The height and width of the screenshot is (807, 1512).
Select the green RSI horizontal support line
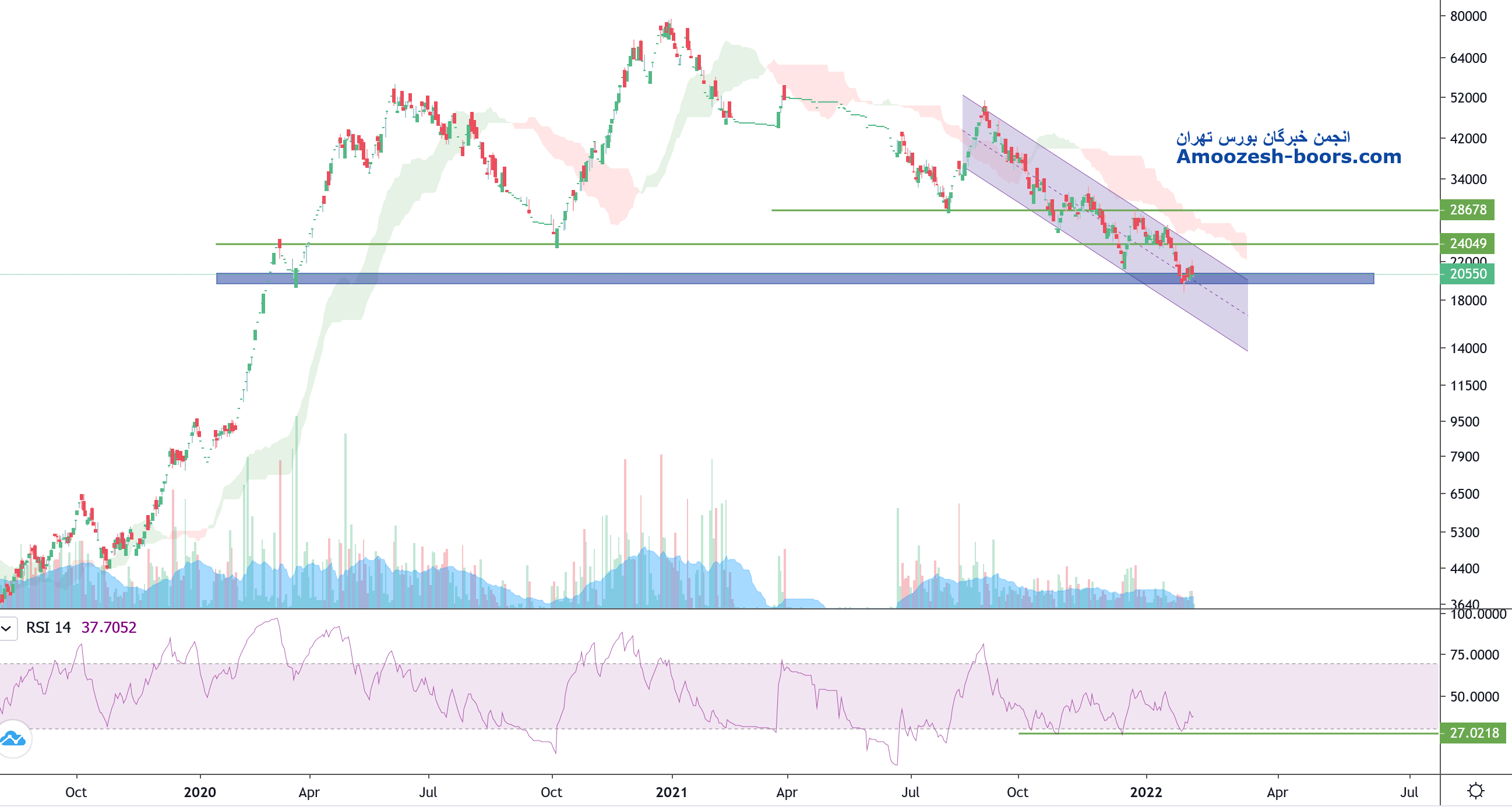1291,733
